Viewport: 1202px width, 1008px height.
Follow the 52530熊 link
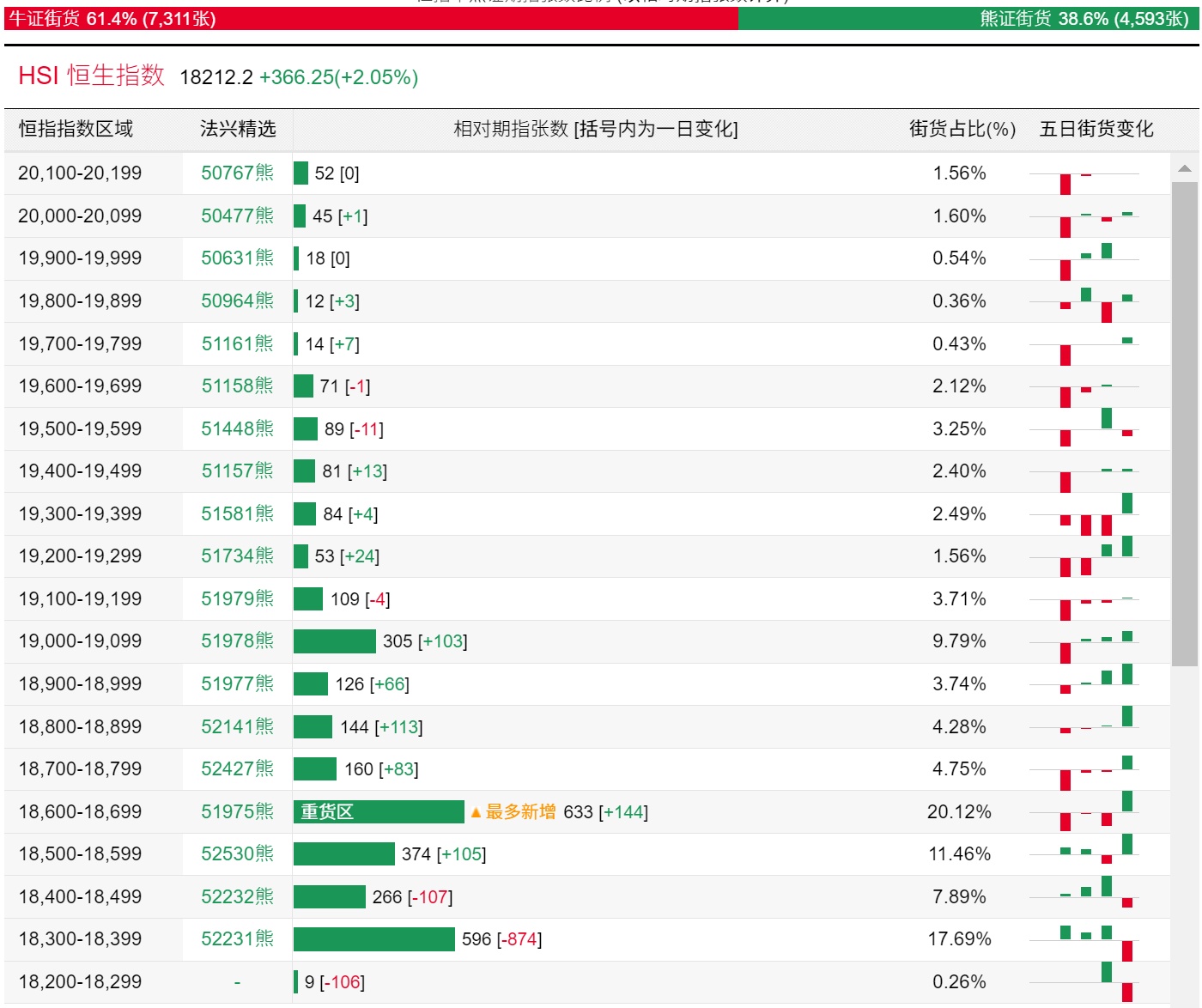pos(237,854)
